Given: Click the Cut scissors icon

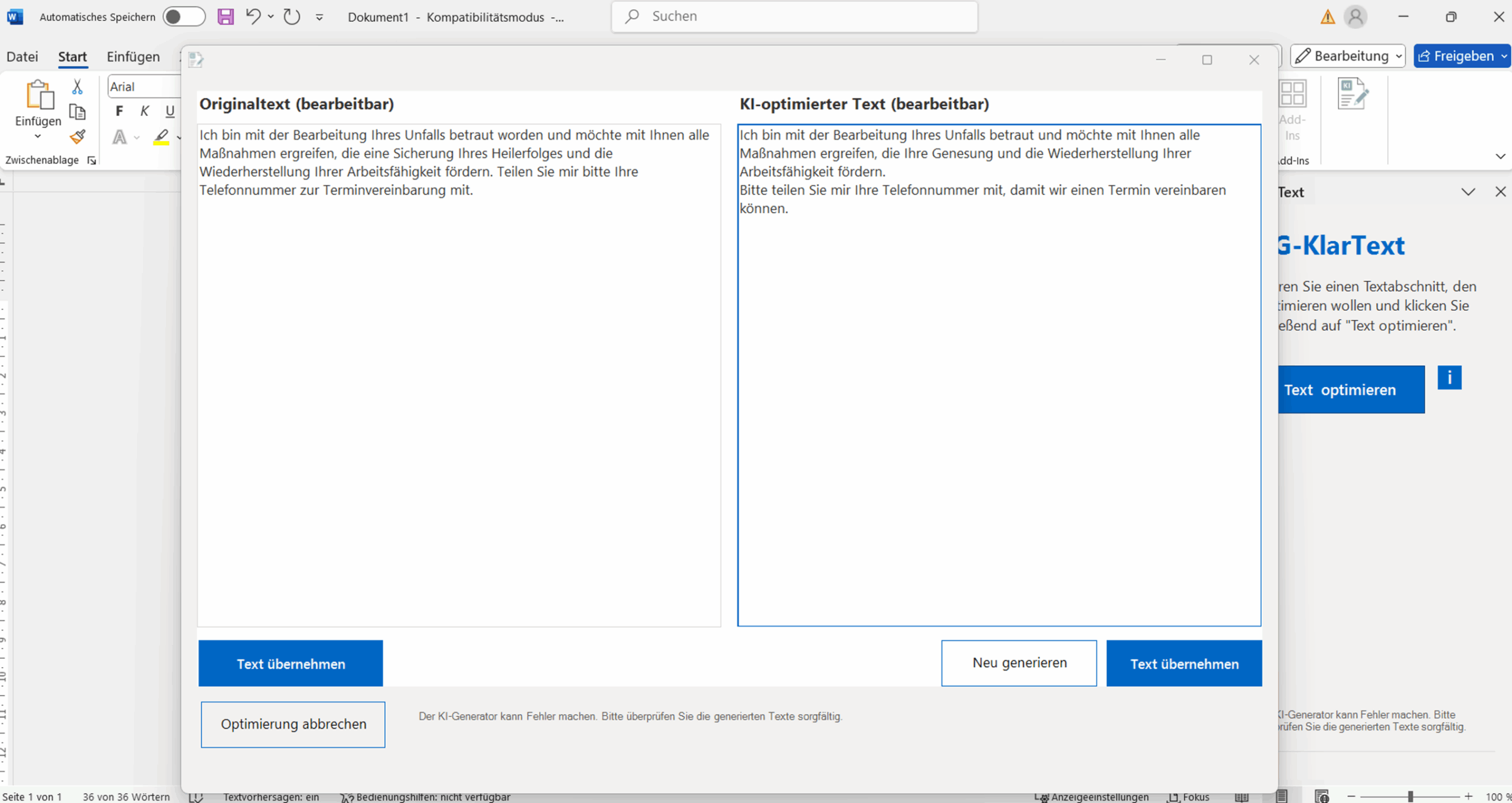Looking at the screenshot, I should [77, 87].
